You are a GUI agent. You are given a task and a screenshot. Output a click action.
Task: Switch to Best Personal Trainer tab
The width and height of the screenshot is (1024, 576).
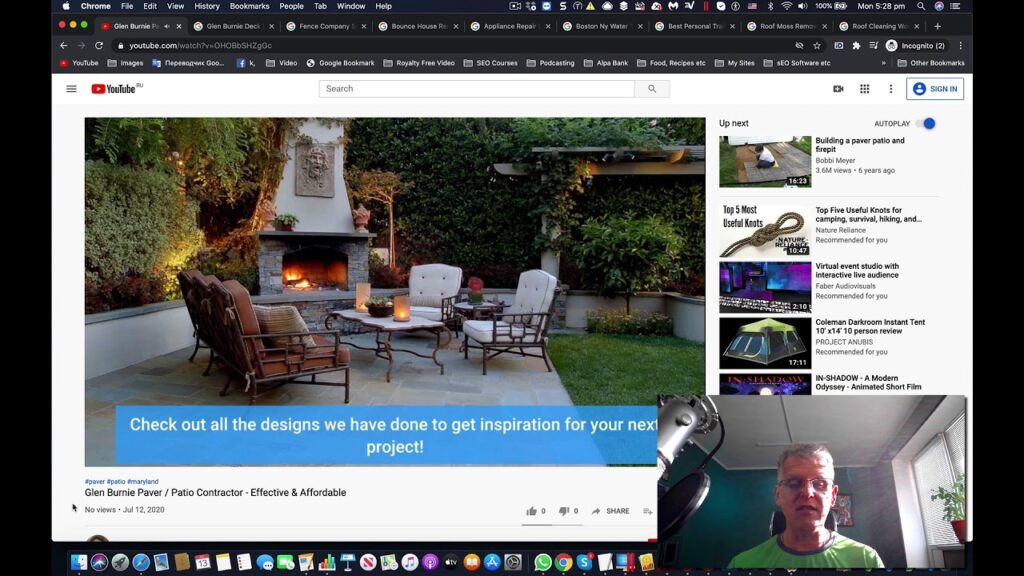(694, 26)
